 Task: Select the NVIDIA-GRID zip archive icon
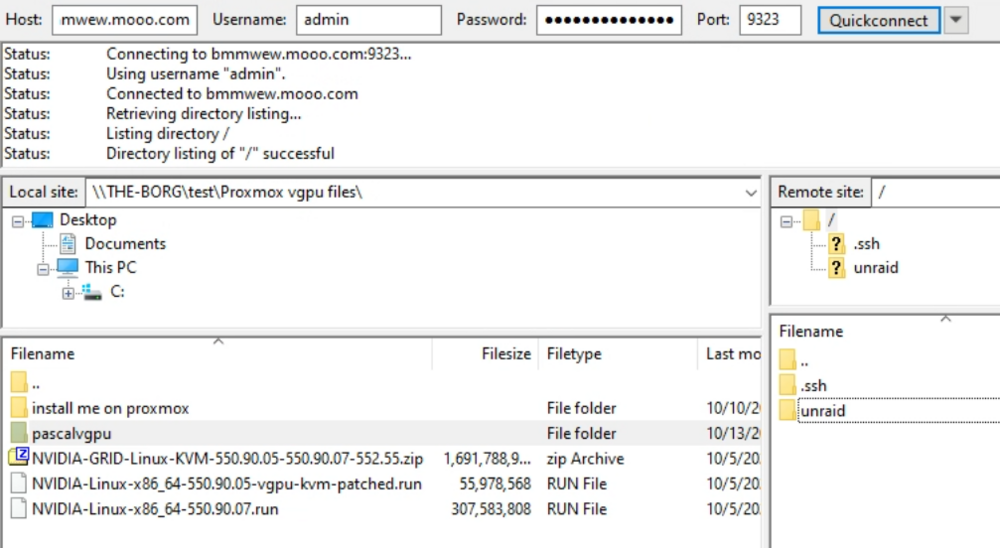click(x=18, y=457)
